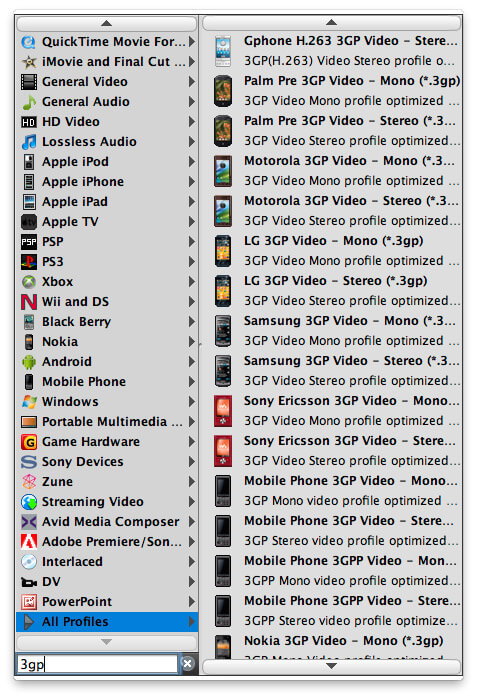Click the PS3 PlayStation icon

click(x=29, y=262)
